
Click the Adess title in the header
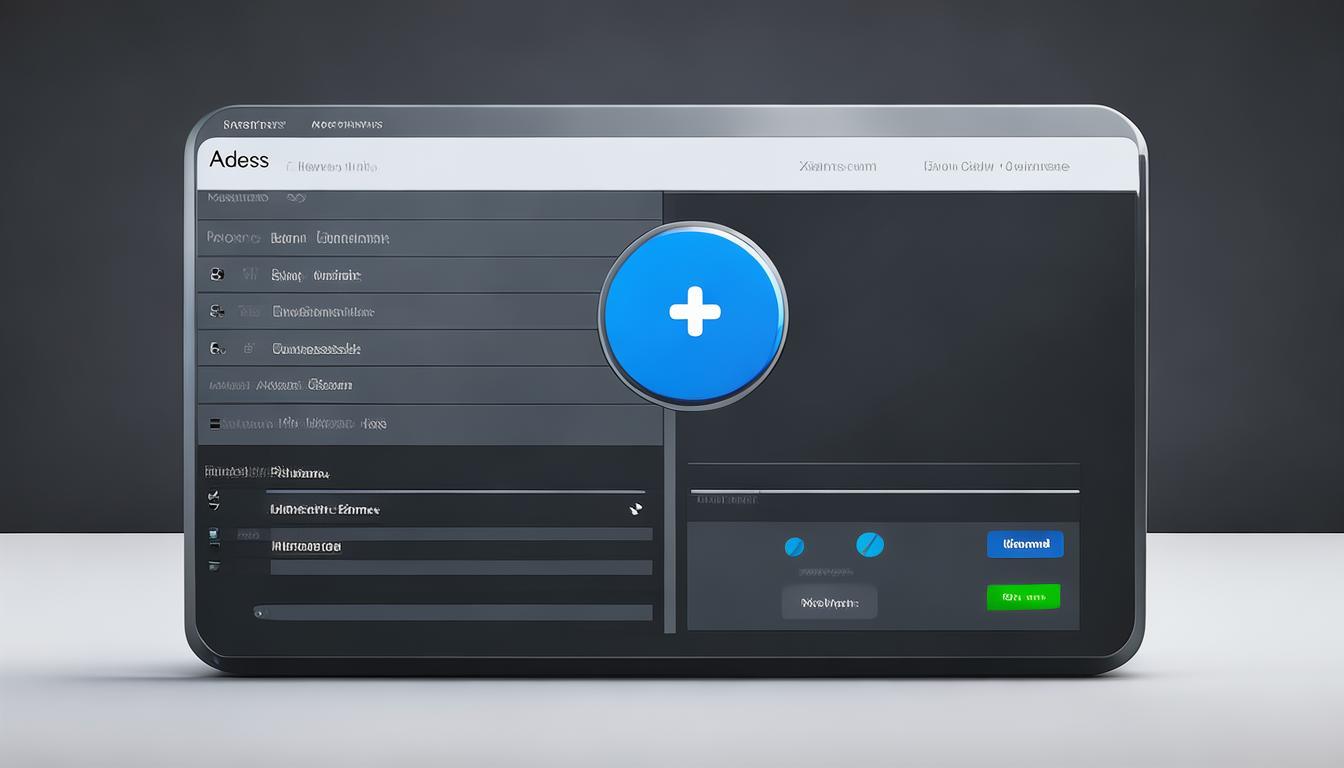[x=239, y=160]
